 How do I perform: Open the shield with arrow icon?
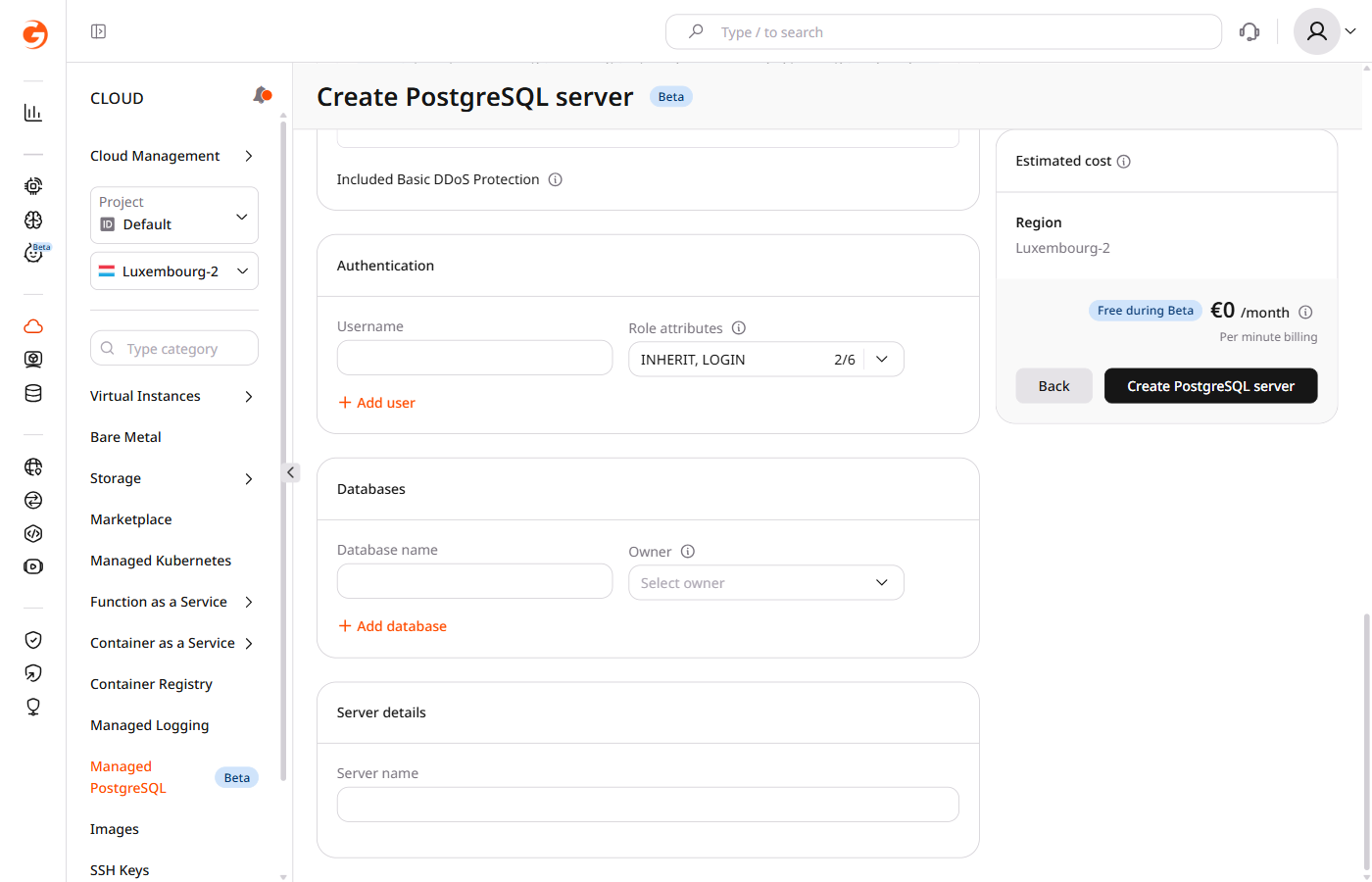[x=33, y=673]
